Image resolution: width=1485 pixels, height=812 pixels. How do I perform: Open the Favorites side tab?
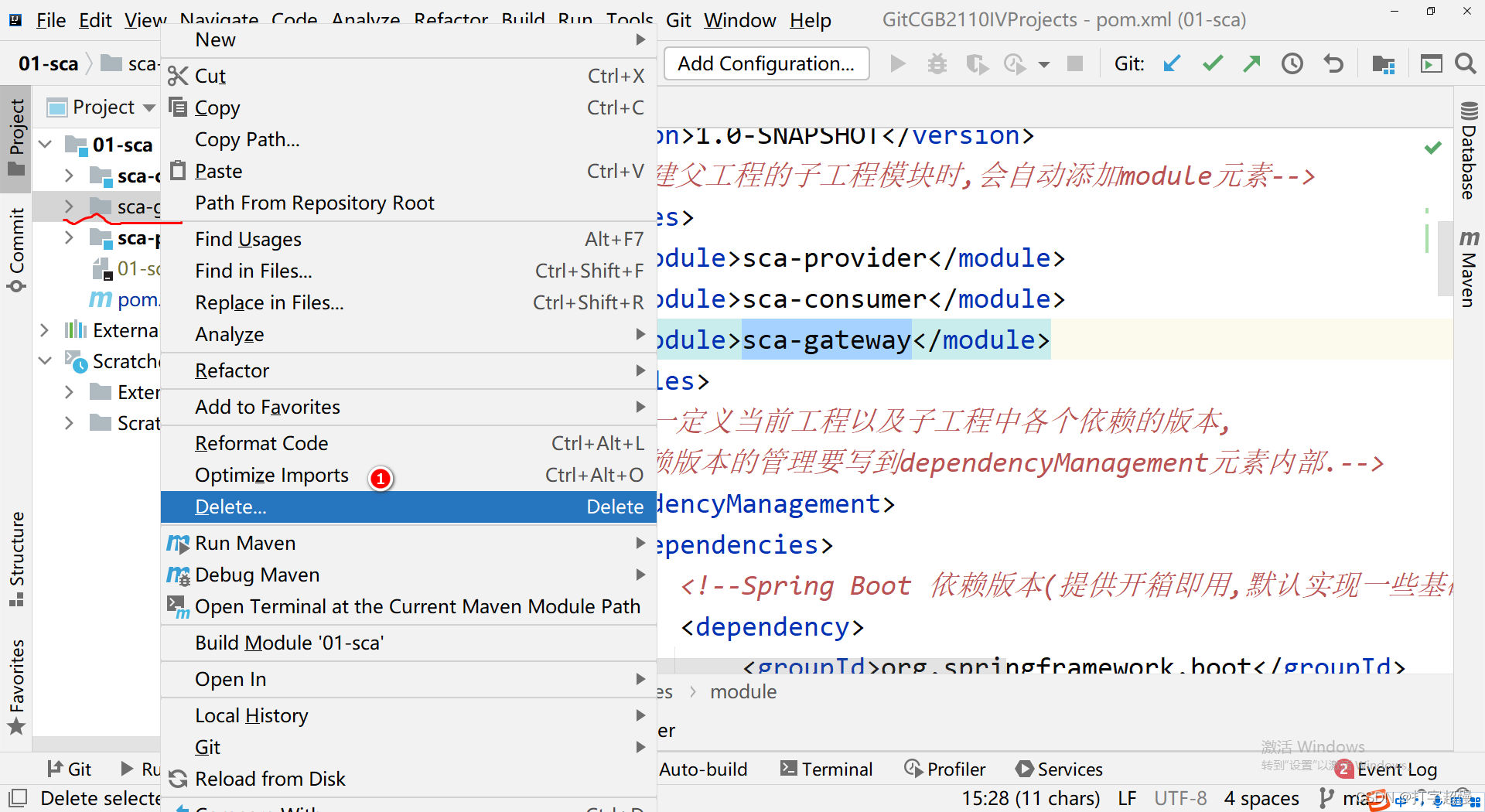coord(16,687)
